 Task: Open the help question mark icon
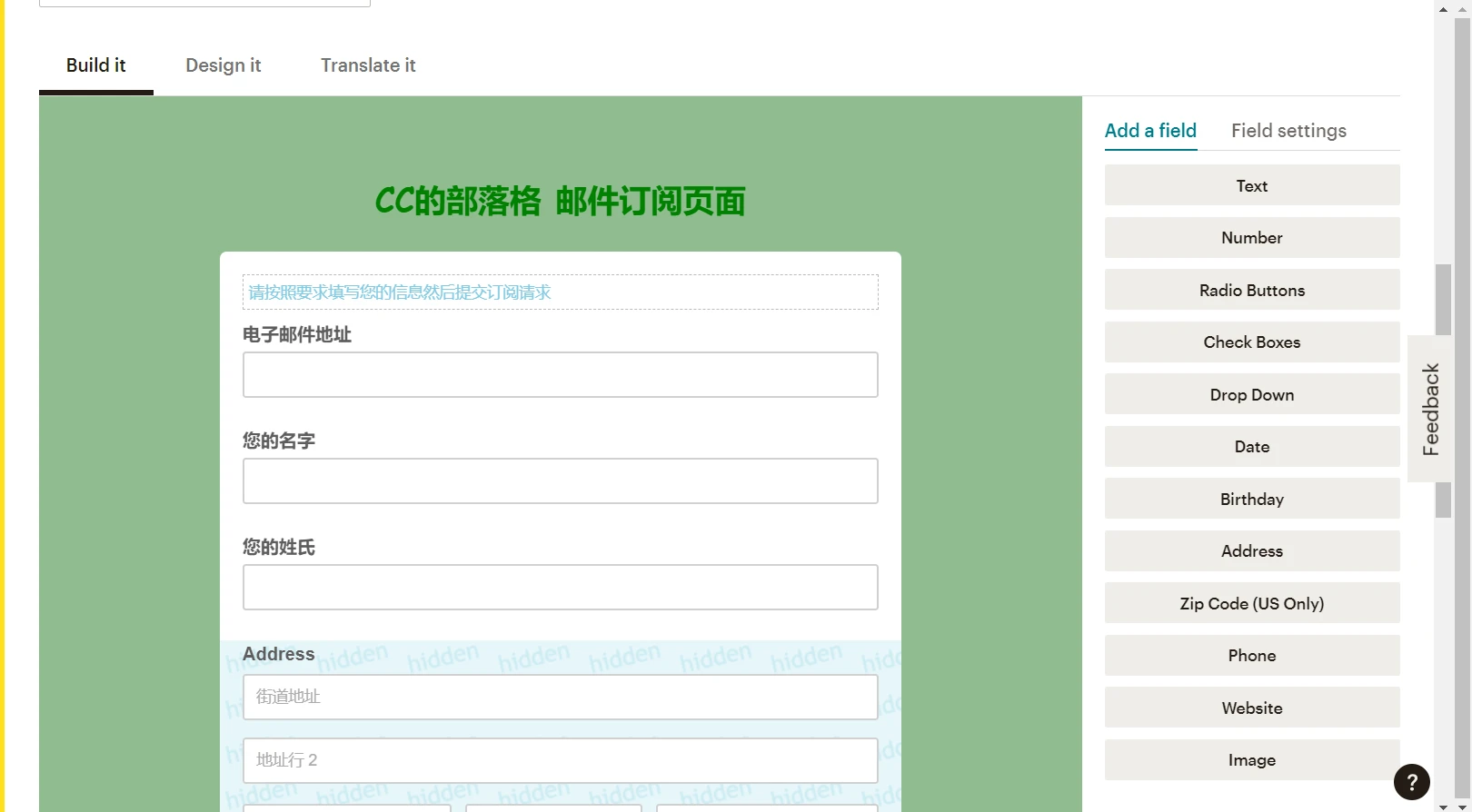tap(1412, 781)
